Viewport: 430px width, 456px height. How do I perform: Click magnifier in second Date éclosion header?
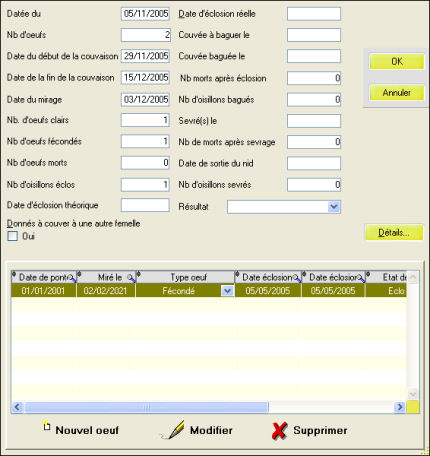tap(361, 278)
